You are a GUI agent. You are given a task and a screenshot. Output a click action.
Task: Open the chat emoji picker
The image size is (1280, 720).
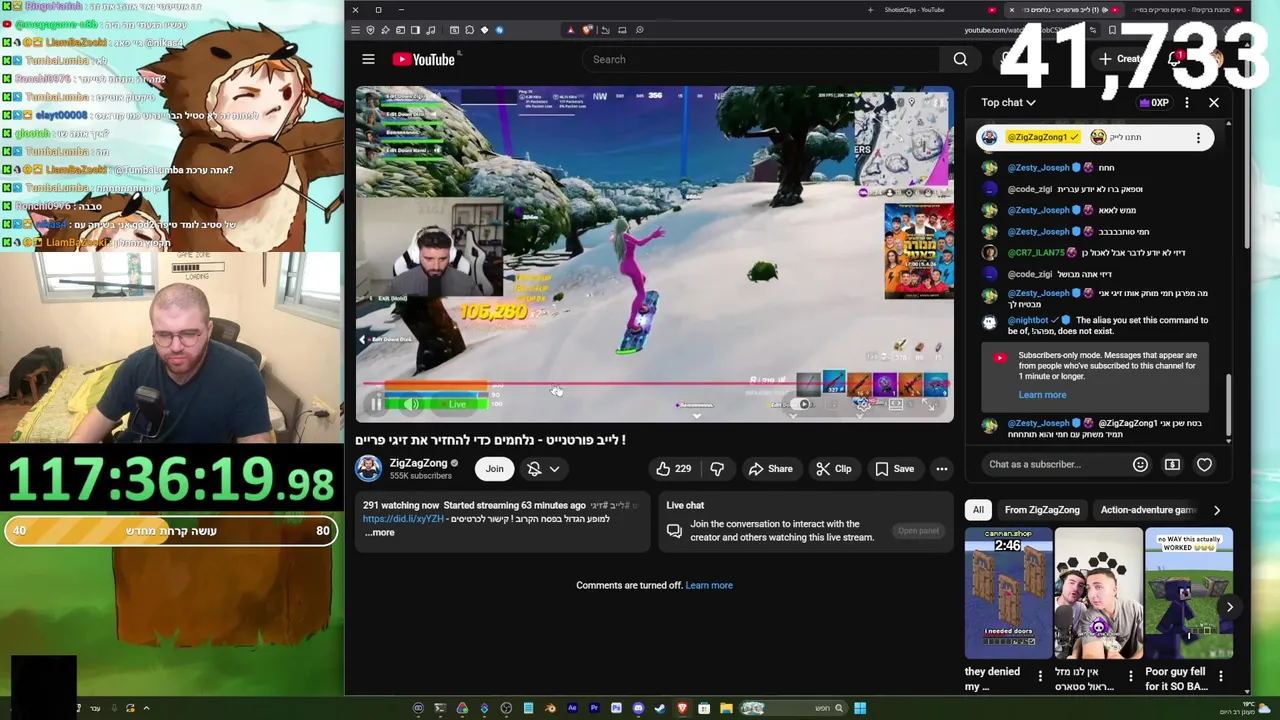(x=1140, y=464)
